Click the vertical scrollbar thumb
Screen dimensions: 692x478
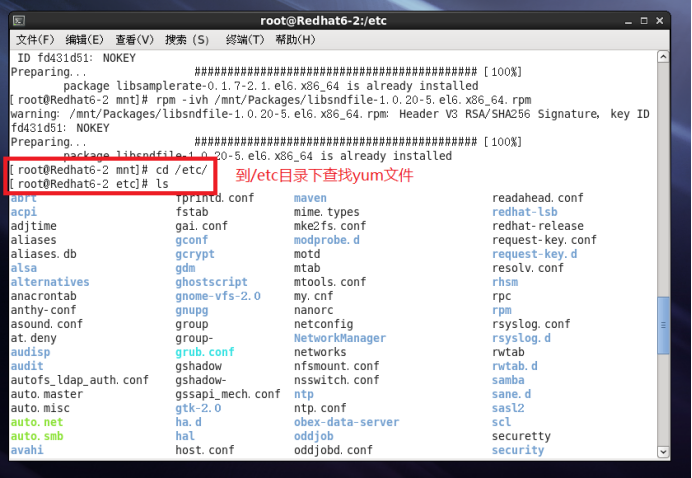[x=663, y=325]
